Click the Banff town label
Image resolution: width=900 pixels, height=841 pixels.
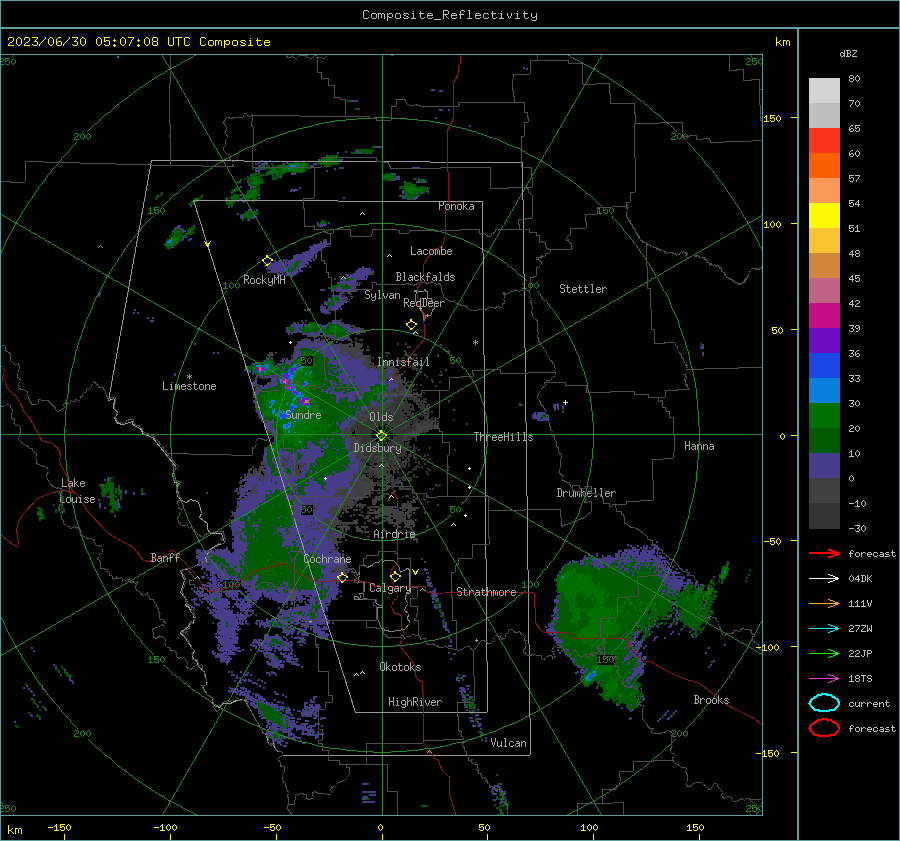(165, 557)
